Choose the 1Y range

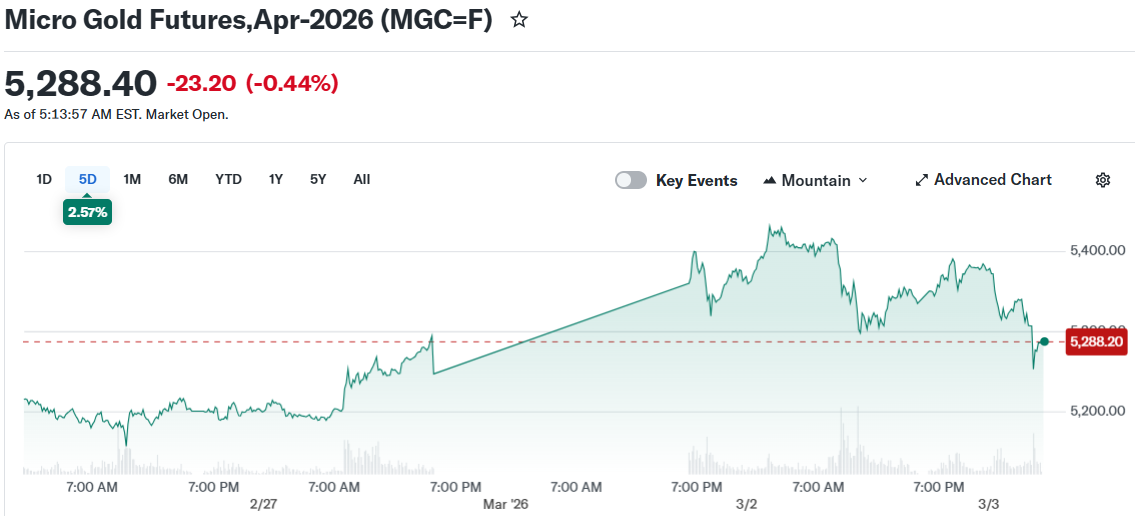(x=276, y=179)
